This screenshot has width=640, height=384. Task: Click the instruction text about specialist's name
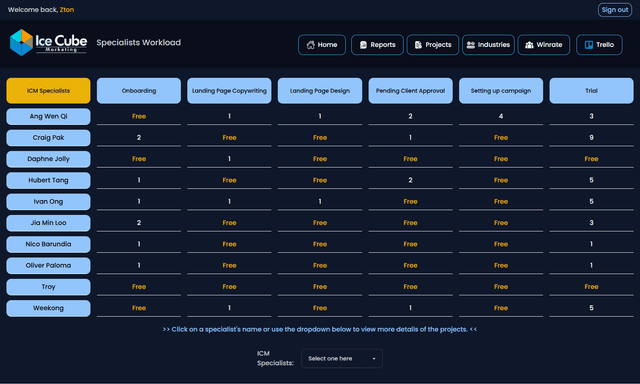coord(320,329)
